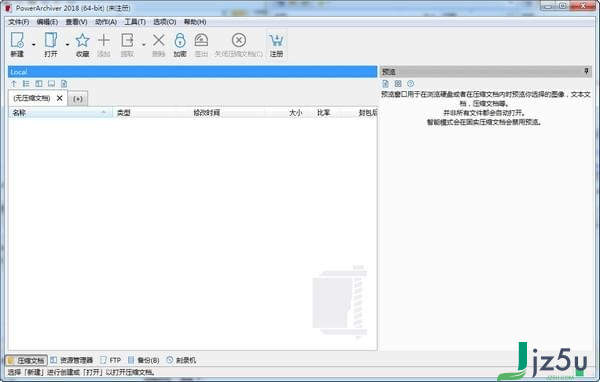Switch to the 备份(B) bottom tab
The image size is (600, 382).
coord(143,360)
